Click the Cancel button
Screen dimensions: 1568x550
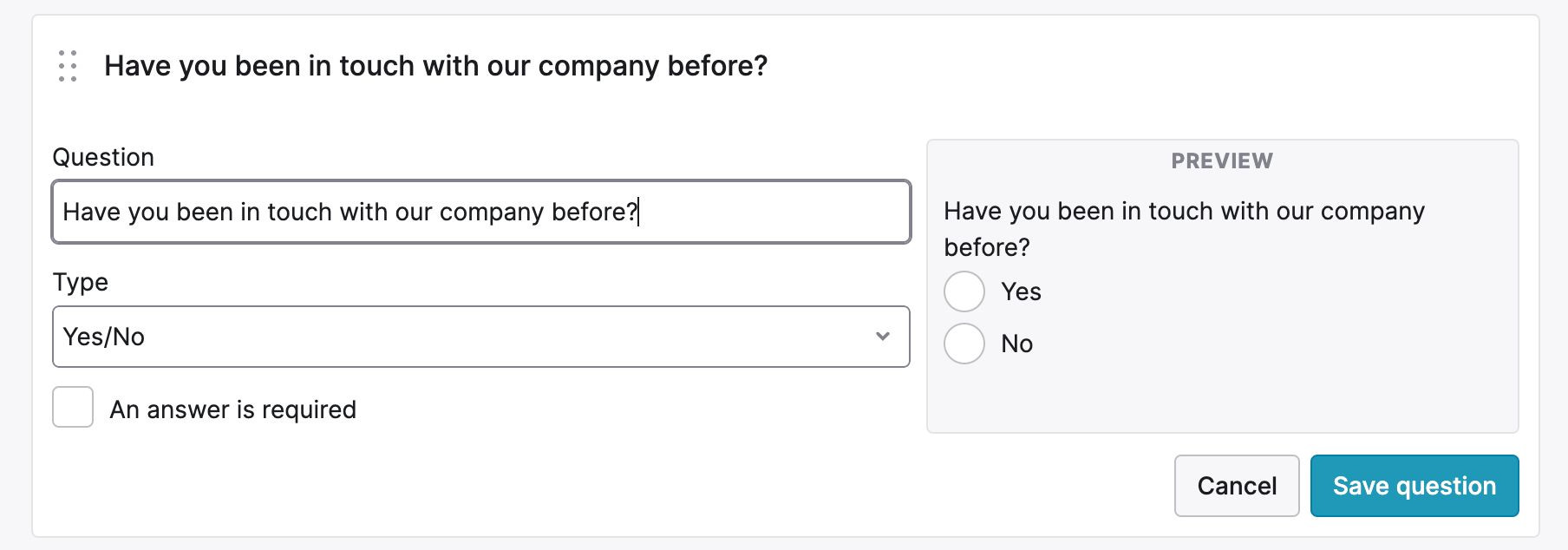[1237, 486]
